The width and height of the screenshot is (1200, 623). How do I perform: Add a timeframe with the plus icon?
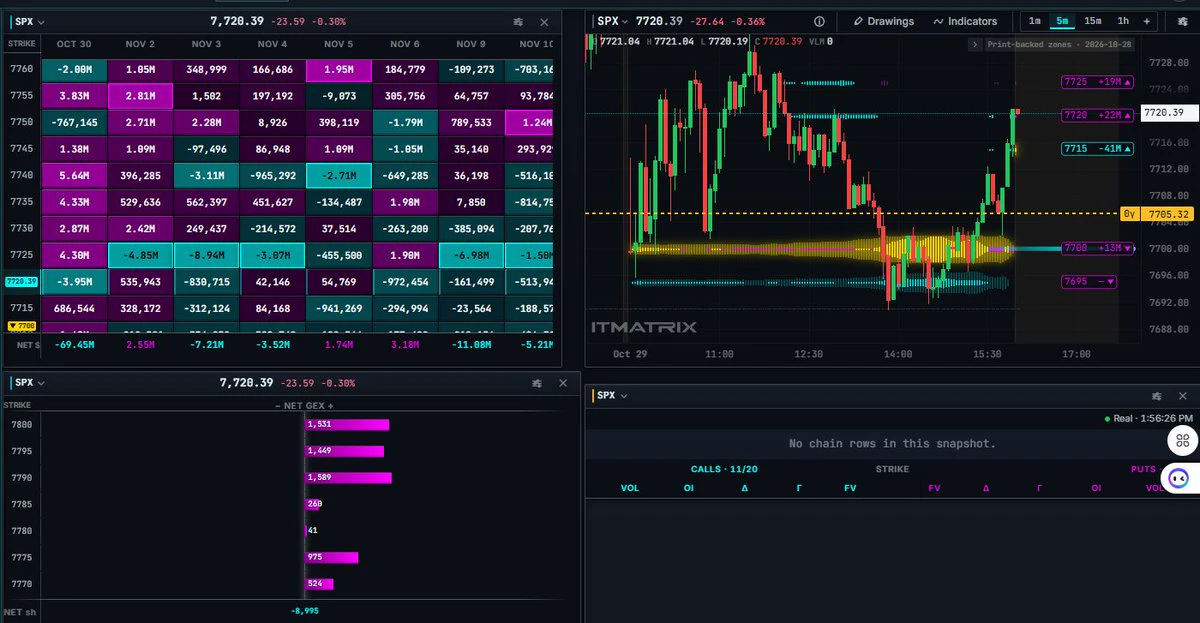click(1146, 21)
